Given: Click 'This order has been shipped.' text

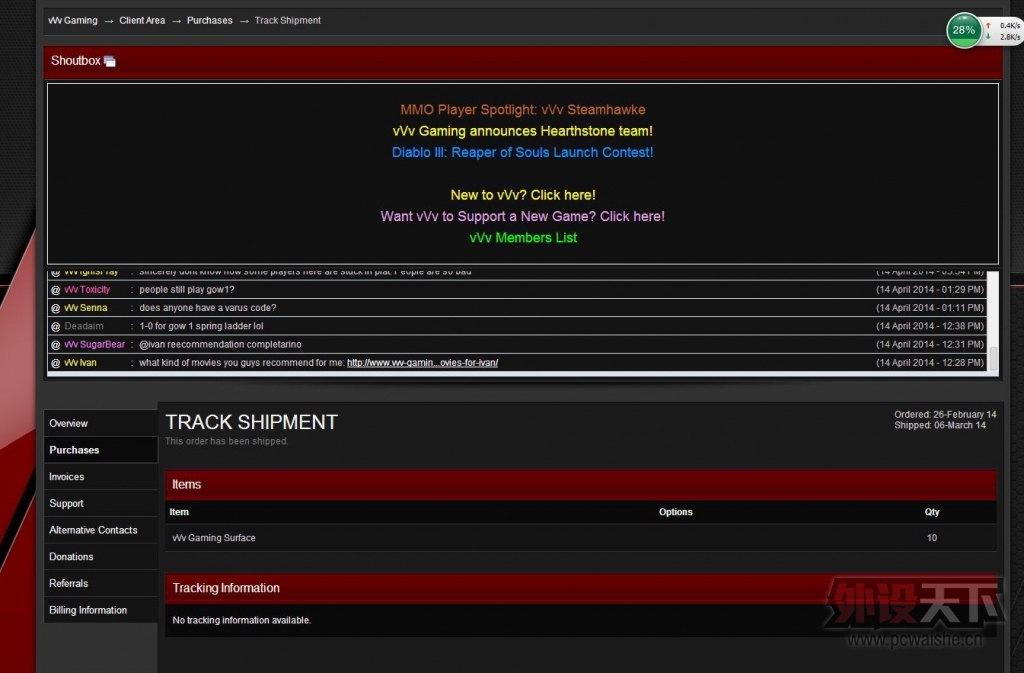Looking at the screenshot, I should click(227, 441).
